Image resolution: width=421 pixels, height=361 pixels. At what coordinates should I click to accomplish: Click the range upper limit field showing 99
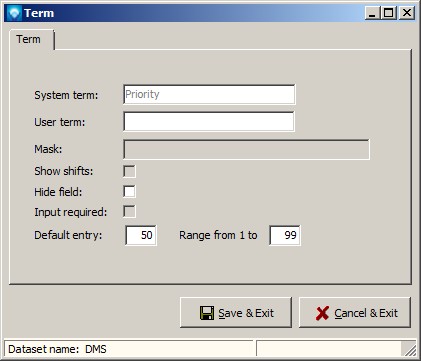tap(285, 235)
